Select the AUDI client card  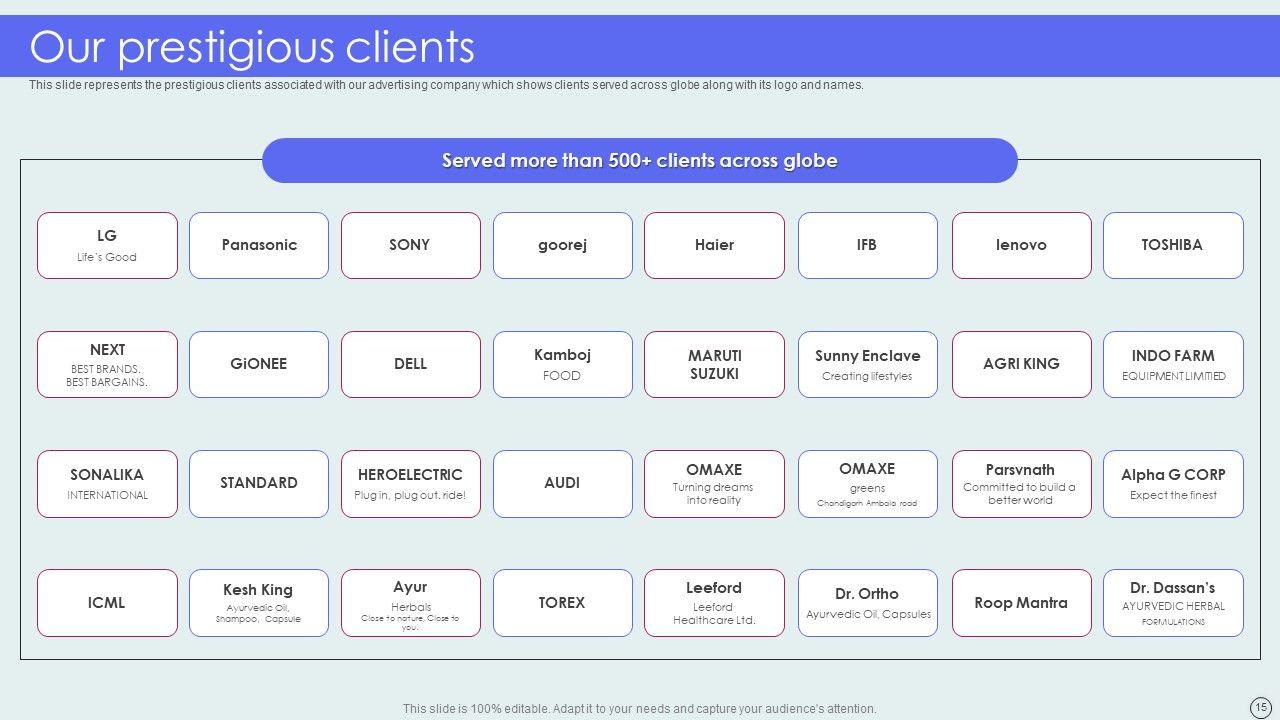(x=563, y=484)
